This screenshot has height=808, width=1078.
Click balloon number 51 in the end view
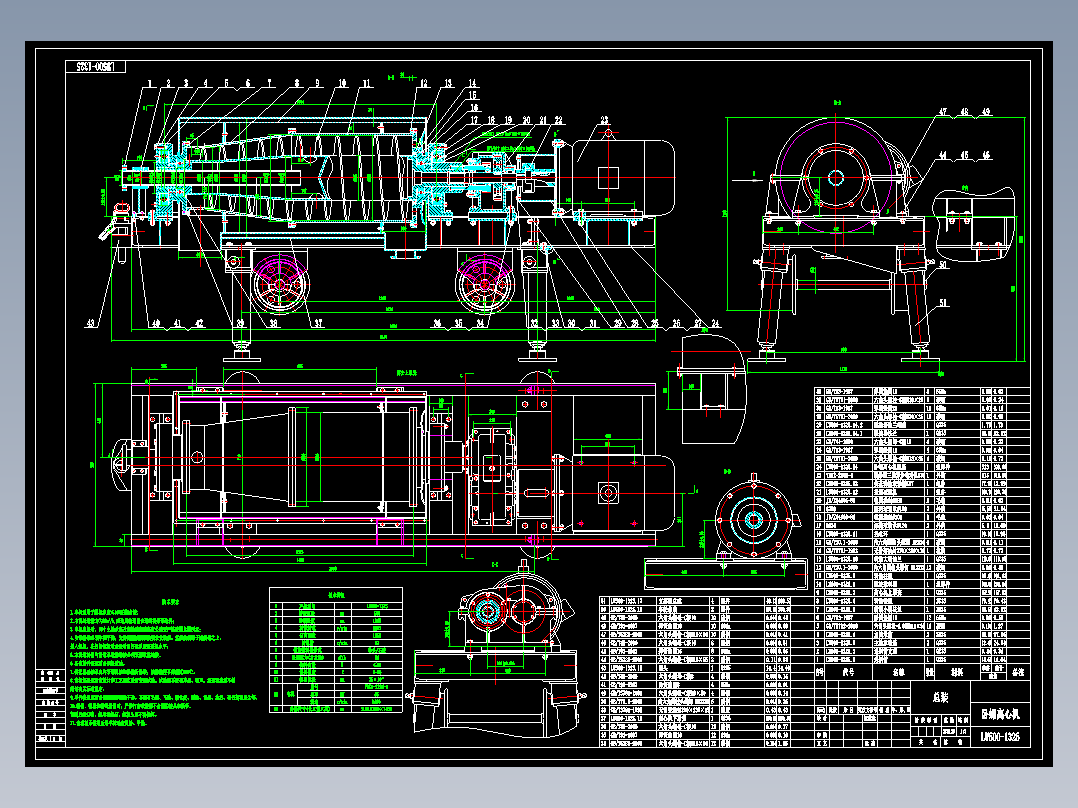pos(943,303)
